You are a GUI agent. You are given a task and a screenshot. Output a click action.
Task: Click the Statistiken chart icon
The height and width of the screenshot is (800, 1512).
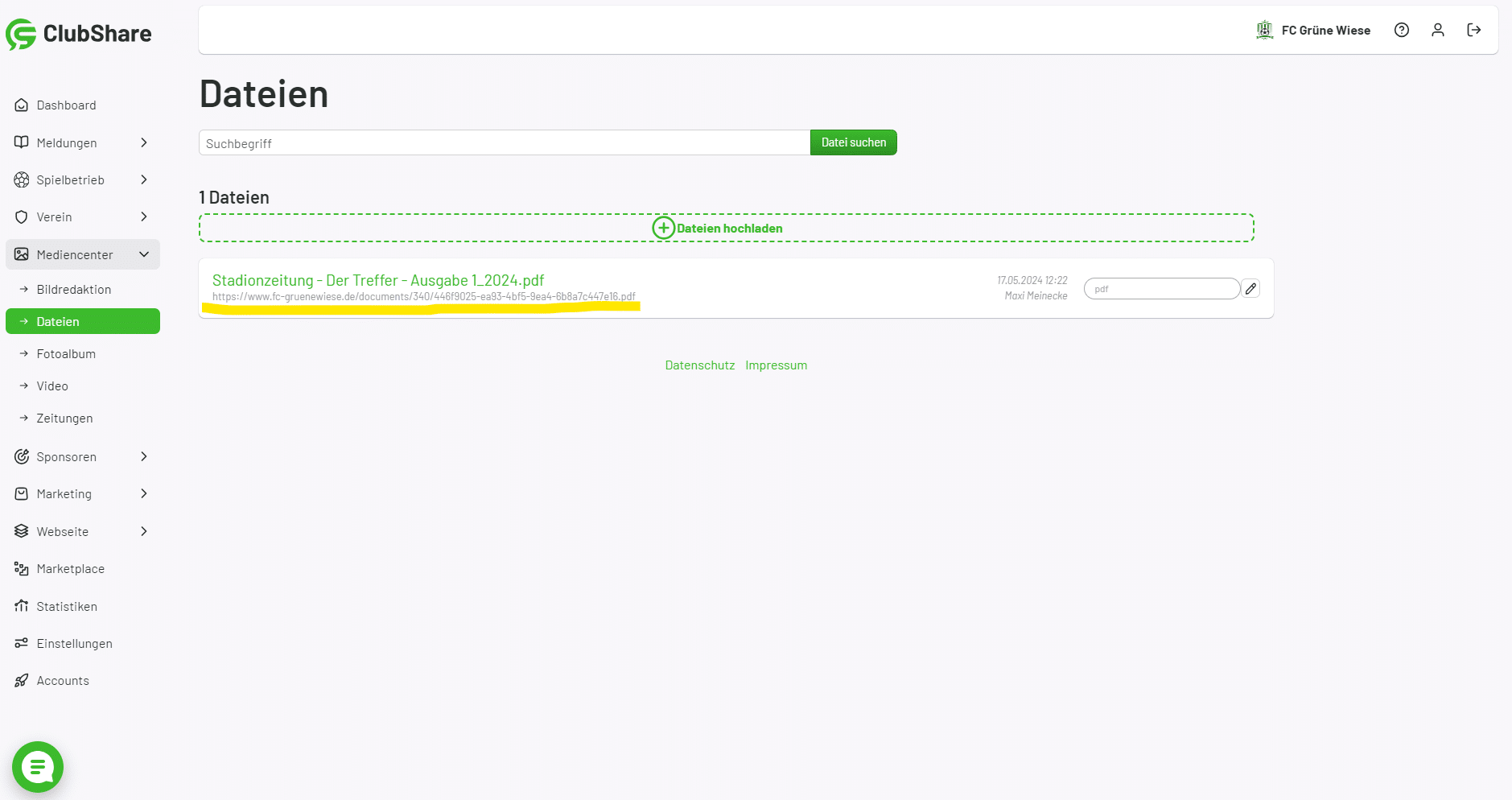[22, 606]
